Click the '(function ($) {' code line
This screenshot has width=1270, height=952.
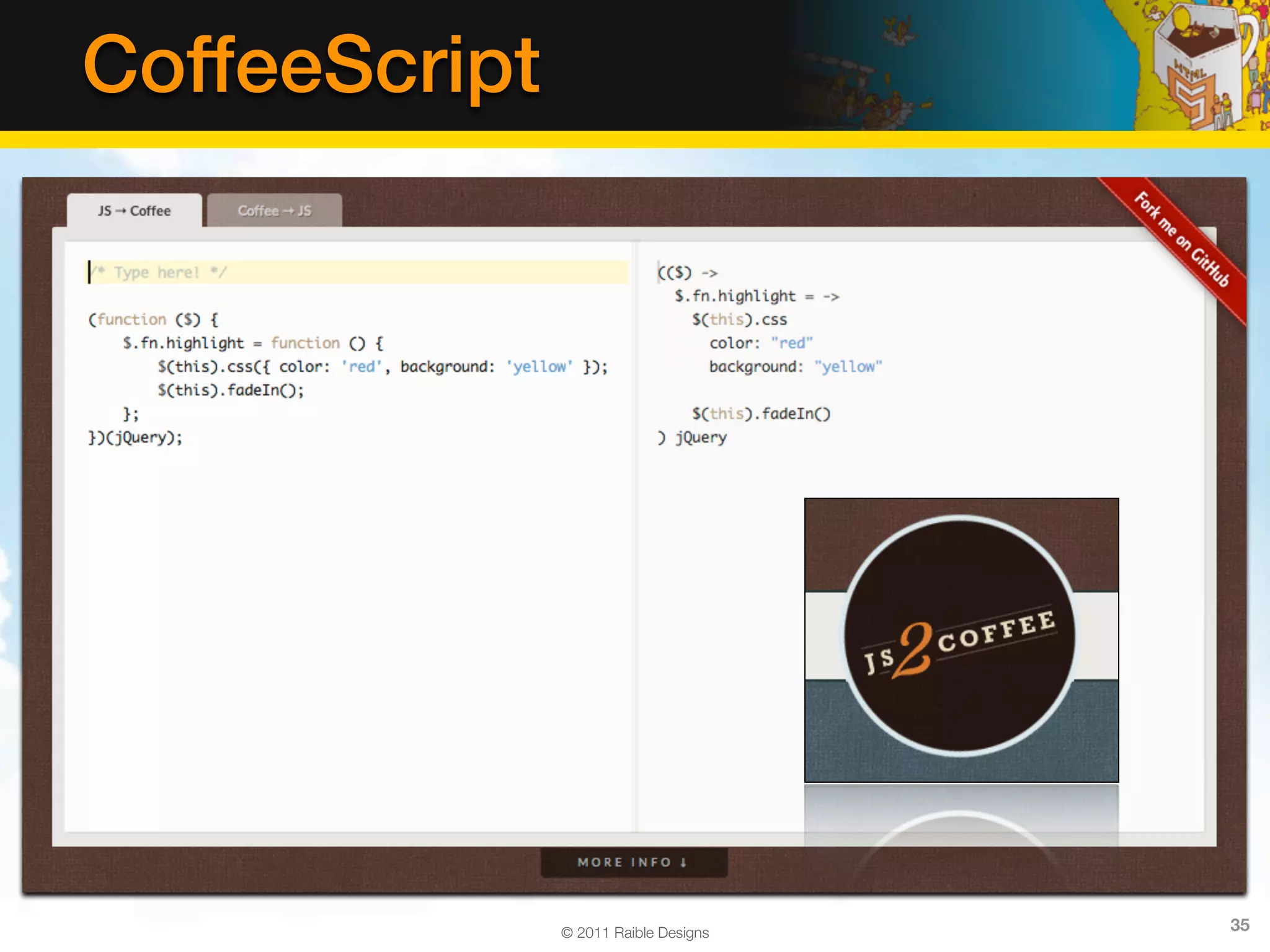coord(153,319)
